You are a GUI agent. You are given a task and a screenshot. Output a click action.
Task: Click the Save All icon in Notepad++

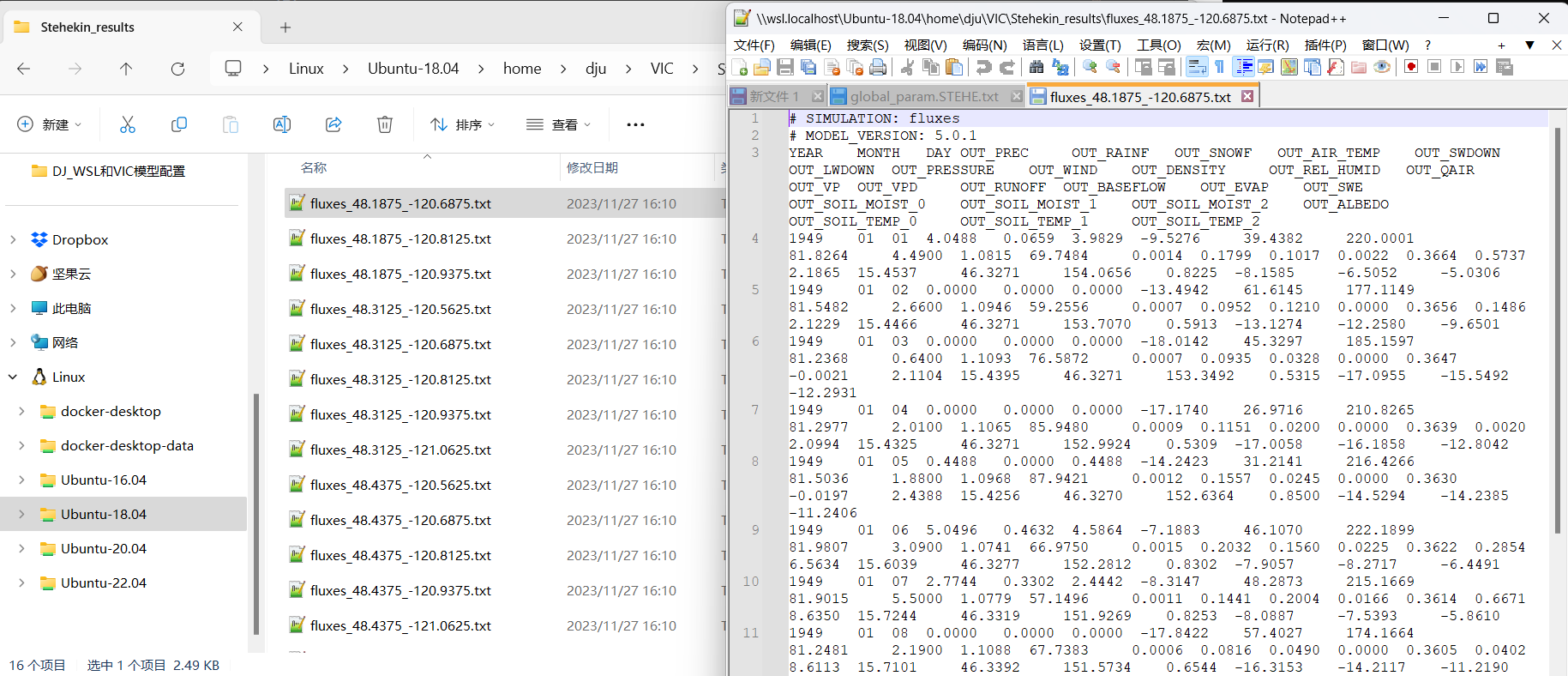808,67
